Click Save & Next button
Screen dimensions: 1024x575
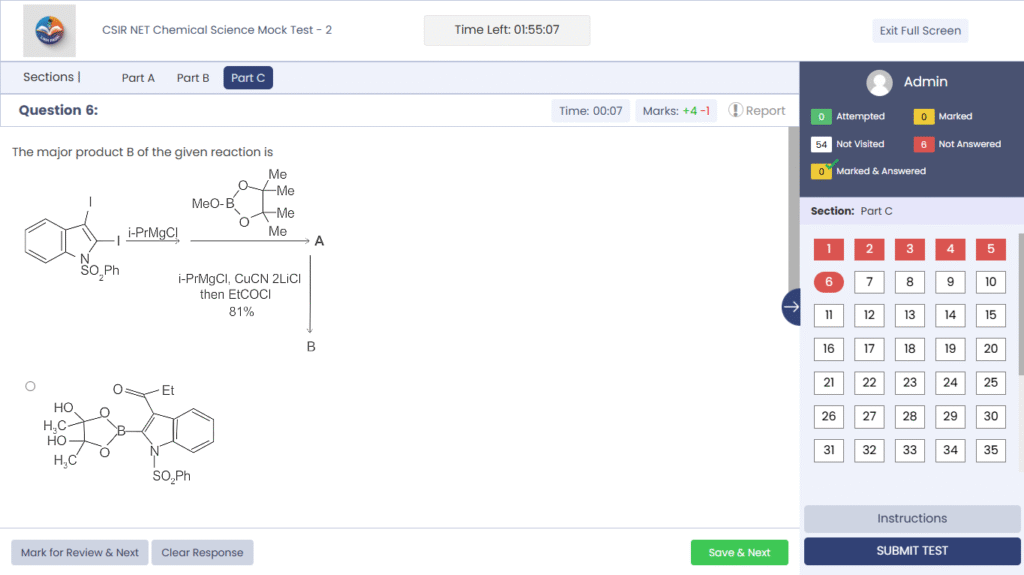739,552
